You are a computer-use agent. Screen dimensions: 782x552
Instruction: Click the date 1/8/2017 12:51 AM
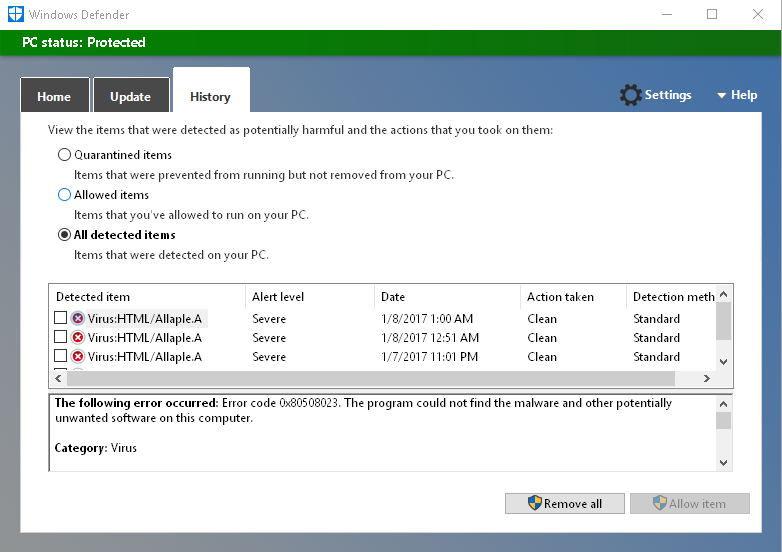click(430, 338)
